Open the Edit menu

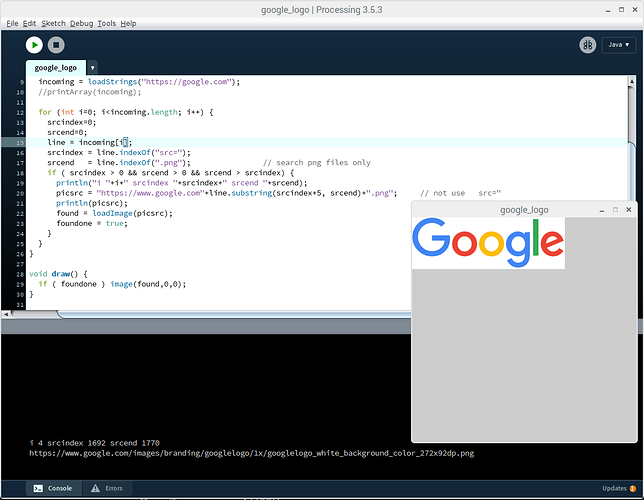pos(29,23)
